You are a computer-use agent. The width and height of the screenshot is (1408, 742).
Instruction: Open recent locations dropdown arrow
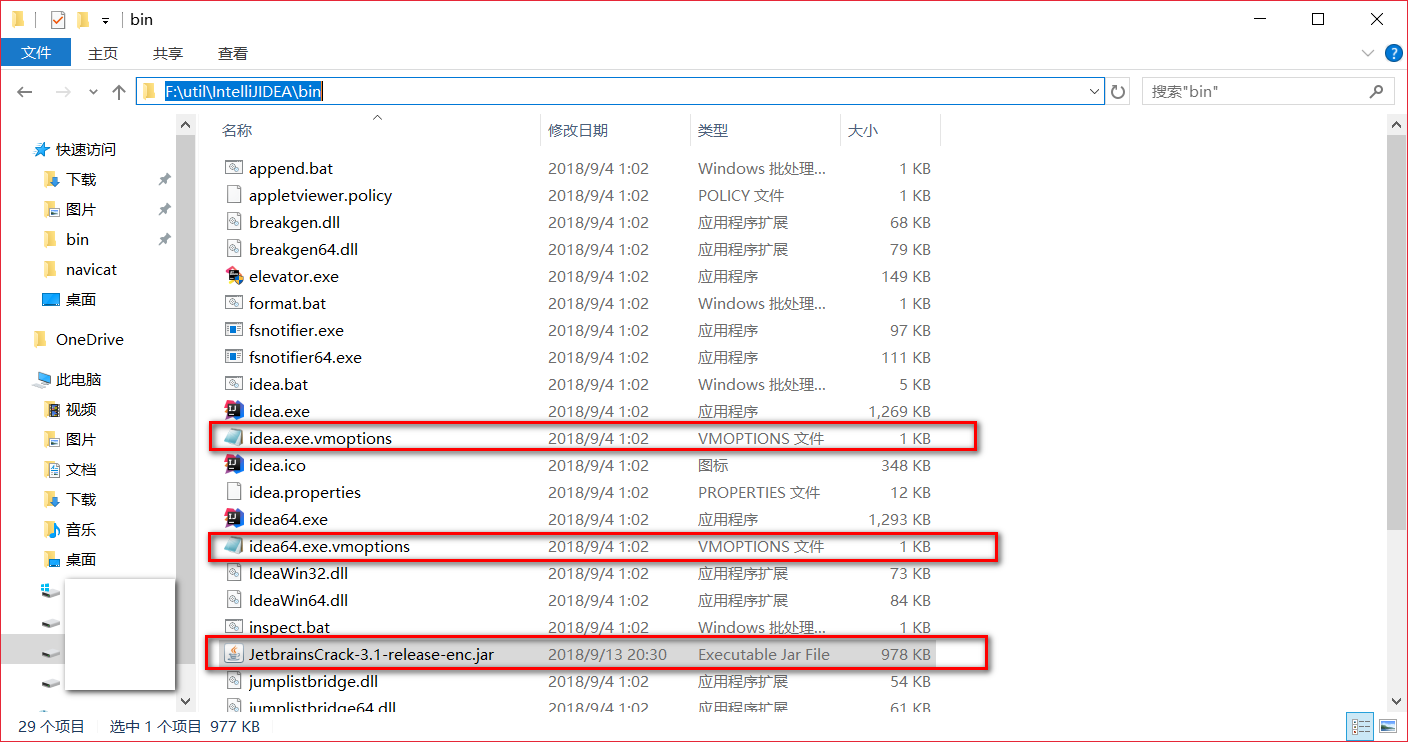(x=93, y=92)
